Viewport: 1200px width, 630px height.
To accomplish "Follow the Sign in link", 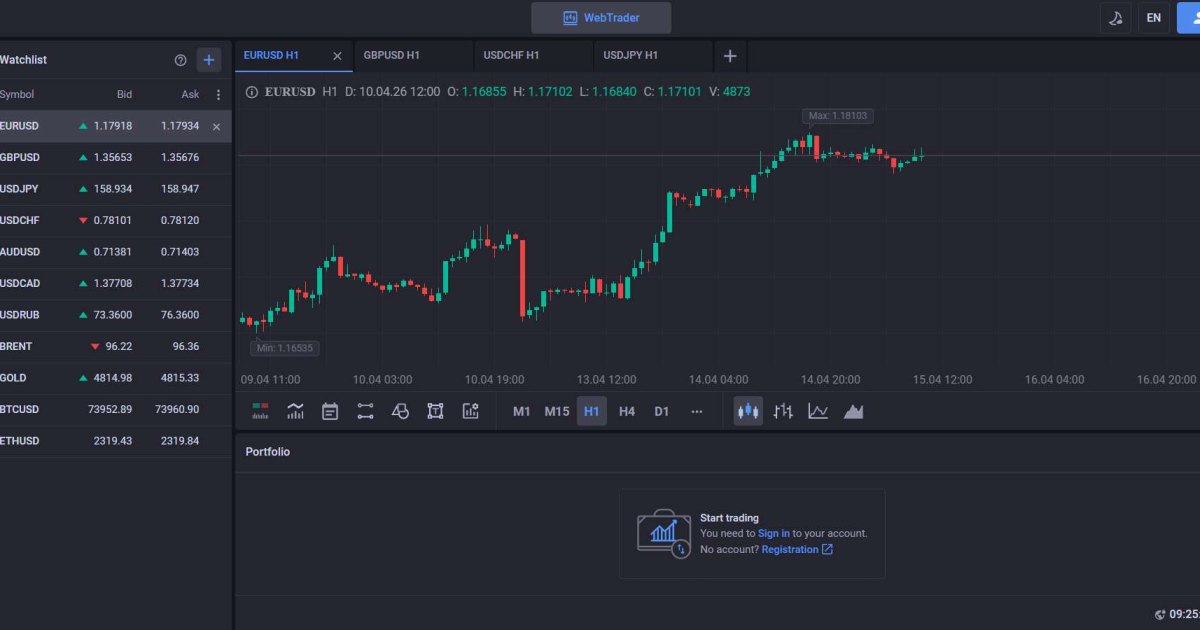I will coord(774,534).
